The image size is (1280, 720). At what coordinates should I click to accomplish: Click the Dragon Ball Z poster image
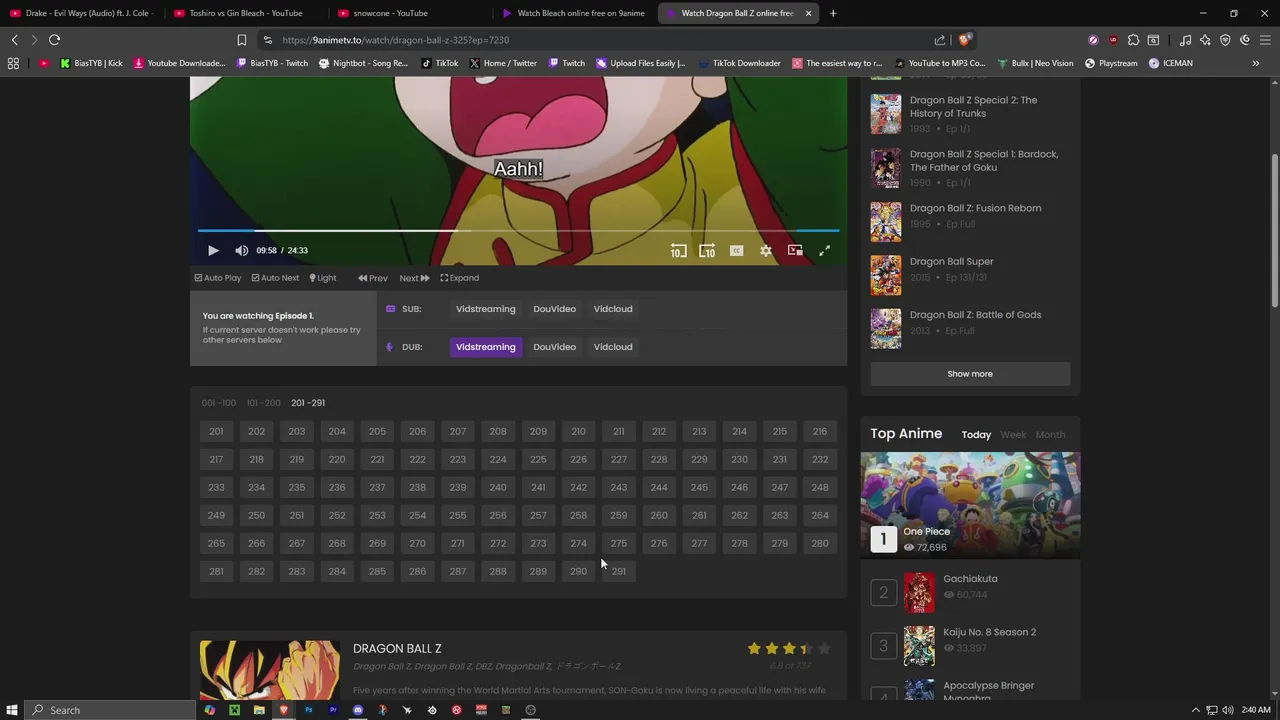pyautogui.click(x=269, y=670)
